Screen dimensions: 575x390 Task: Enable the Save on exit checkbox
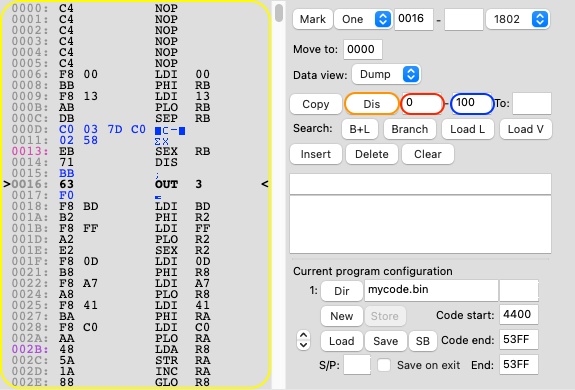[384, 365]
